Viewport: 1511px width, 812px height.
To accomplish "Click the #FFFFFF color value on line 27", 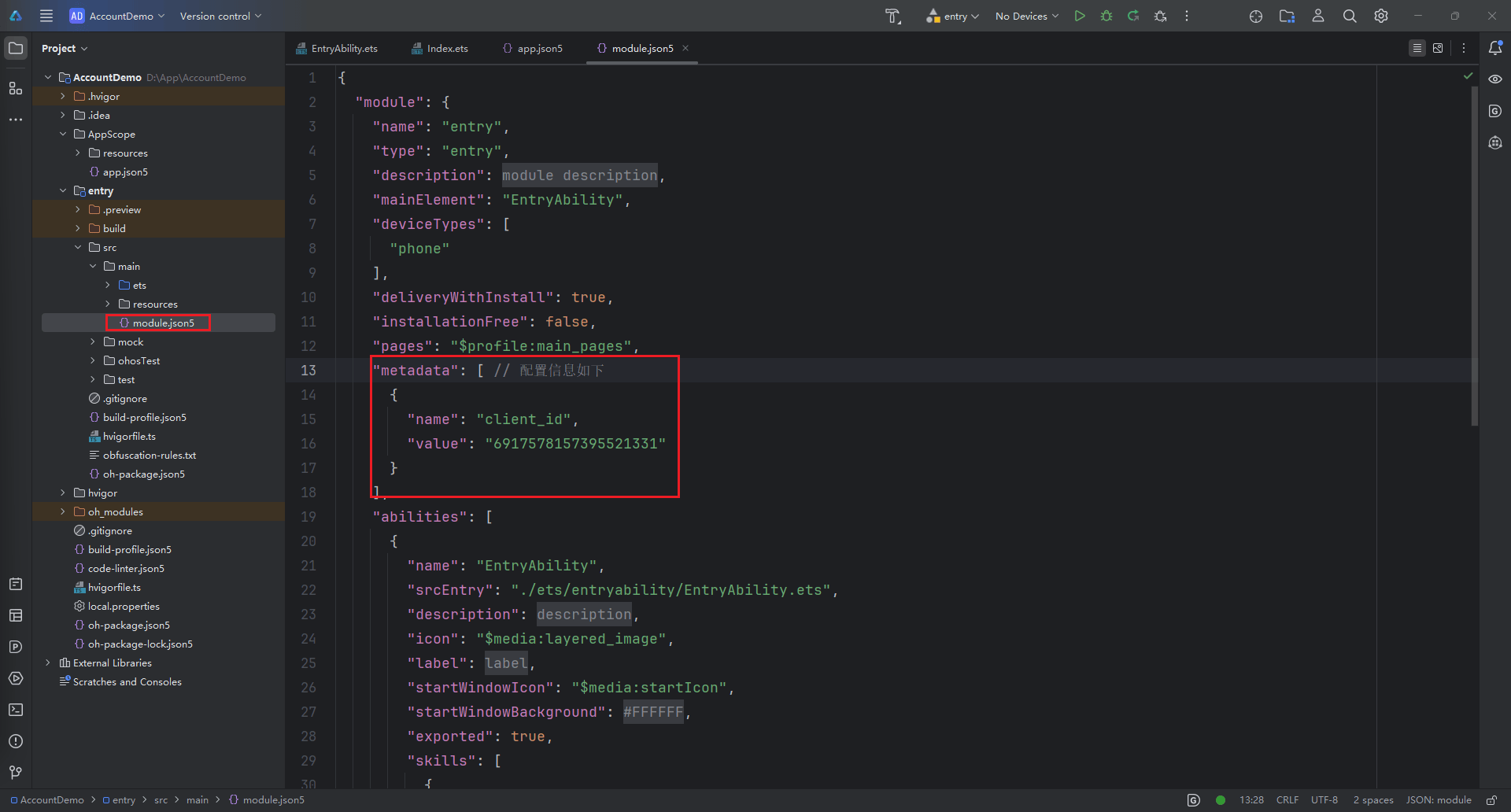I will coord(653,712).
